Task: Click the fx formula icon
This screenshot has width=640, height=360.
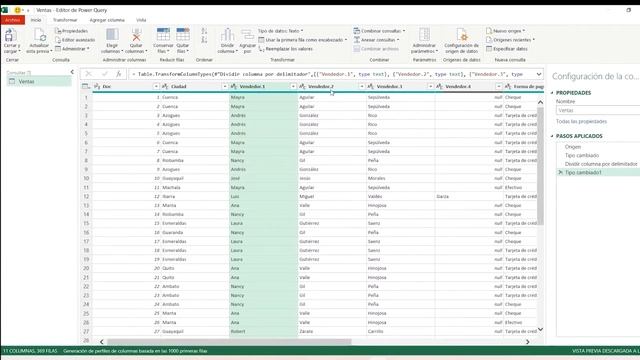Action: click(119, 74)
